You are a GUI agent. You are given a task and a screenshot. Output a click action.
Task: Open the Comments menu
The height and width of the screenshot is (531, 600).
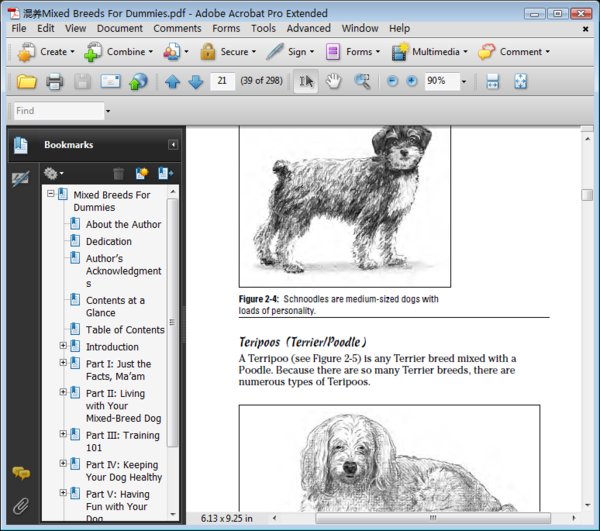point(177,29)
